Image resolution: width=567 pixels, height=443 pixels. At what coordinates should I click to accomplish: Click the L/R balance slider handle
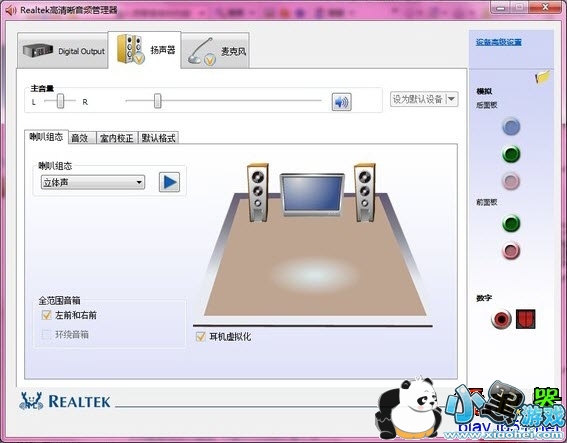coord(60,101)
